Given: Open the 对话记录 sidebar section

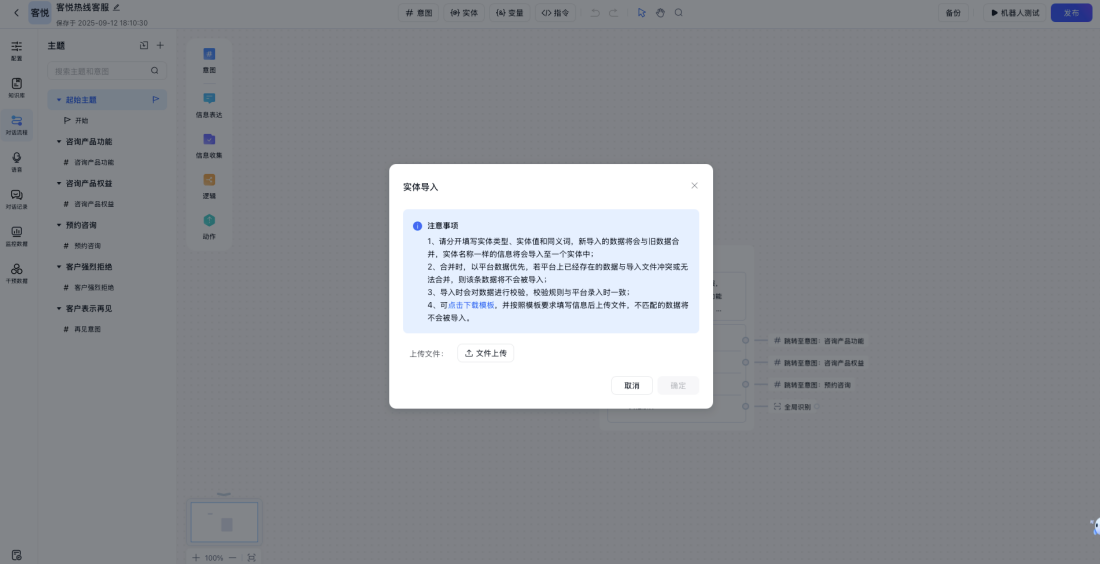Looking at the screenshot, I should [17, 199].
